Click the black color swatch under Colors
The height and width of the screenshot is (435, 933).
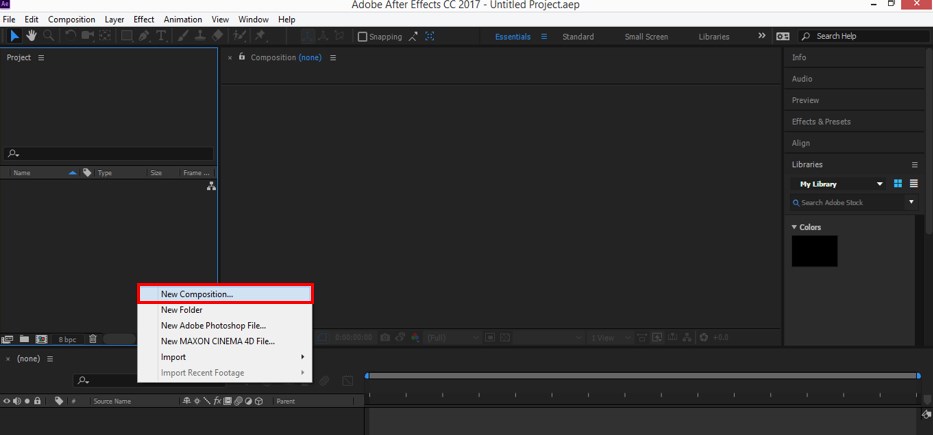814,251
